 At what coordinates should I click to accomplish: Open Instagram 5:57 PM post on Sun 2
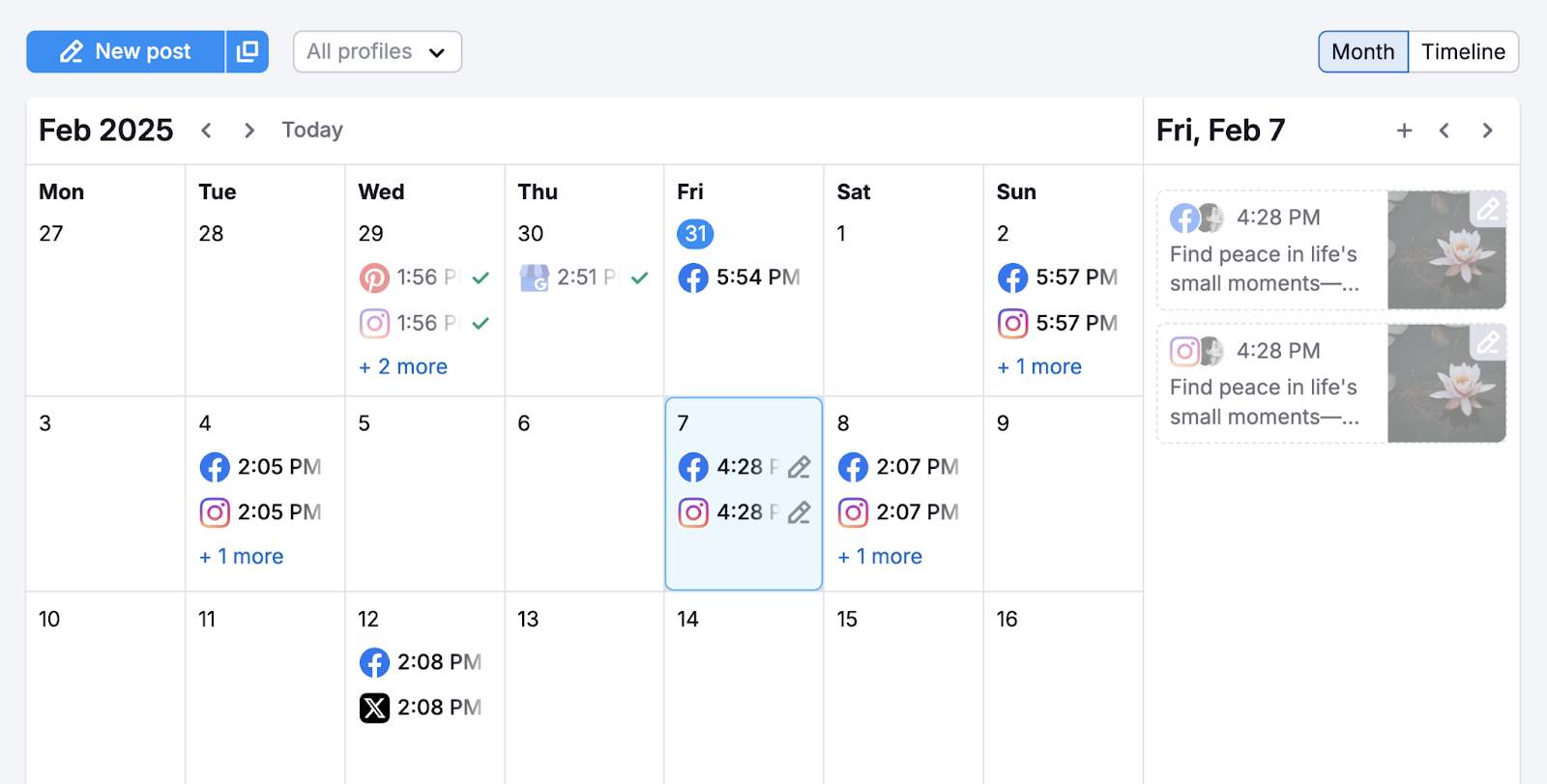click(1058, 323)
